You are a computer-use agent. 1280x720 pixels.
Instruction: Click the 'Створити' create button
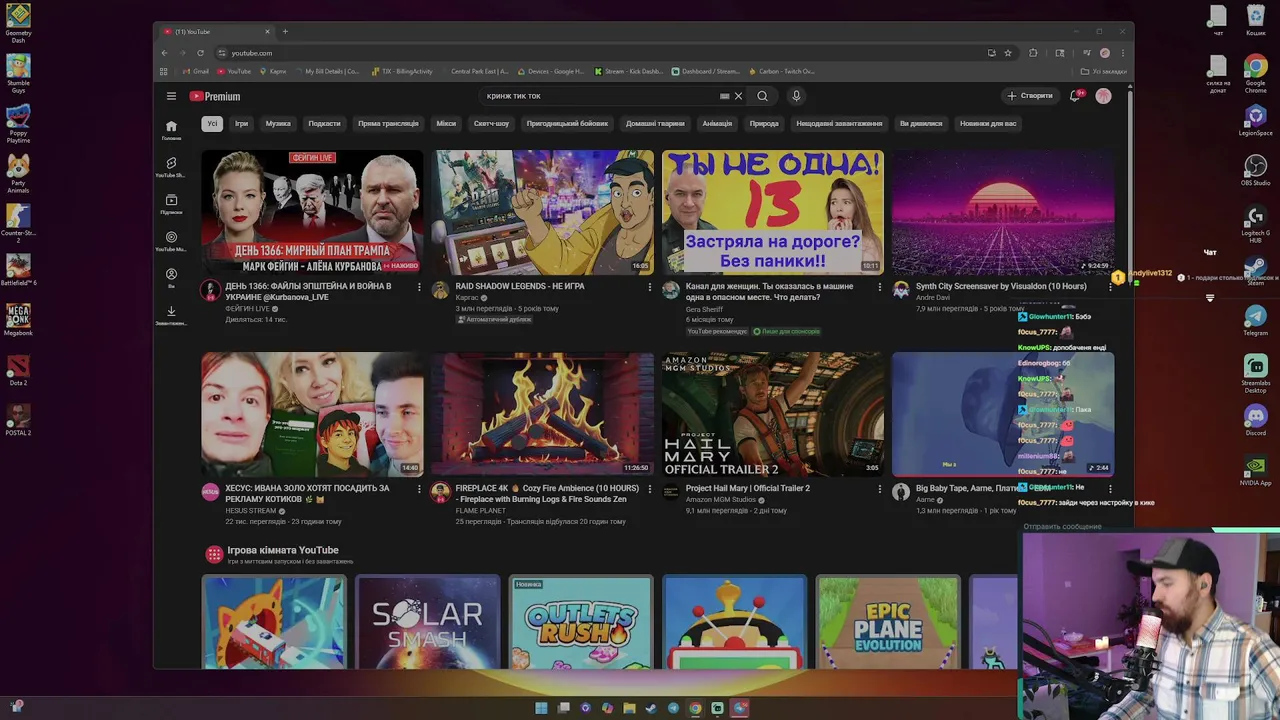tap(1030, 96)
